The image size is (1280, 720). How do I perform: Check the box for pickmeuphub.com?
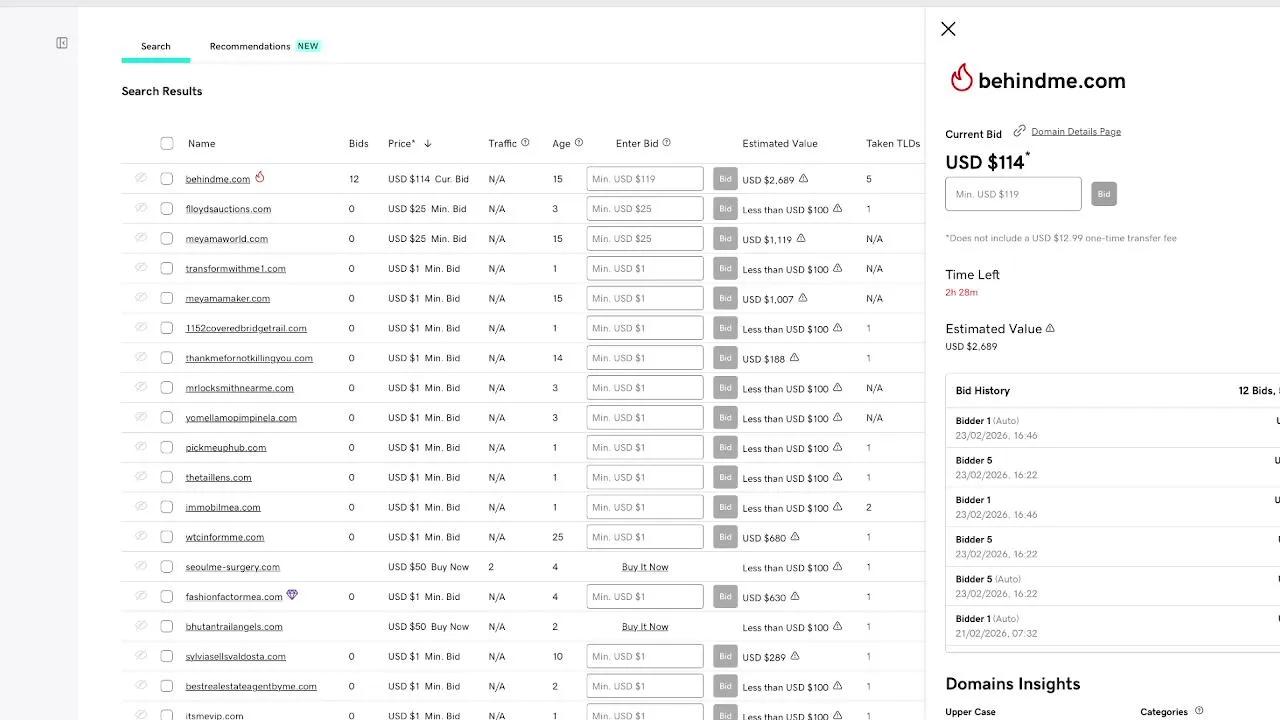(167, 448)
